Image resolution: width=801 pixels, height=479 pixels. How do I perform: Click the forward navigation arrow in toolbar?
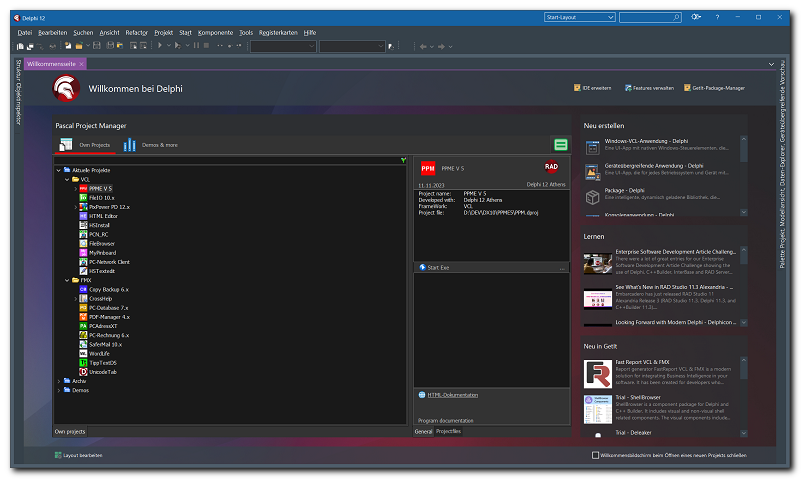tap(441, 46)
